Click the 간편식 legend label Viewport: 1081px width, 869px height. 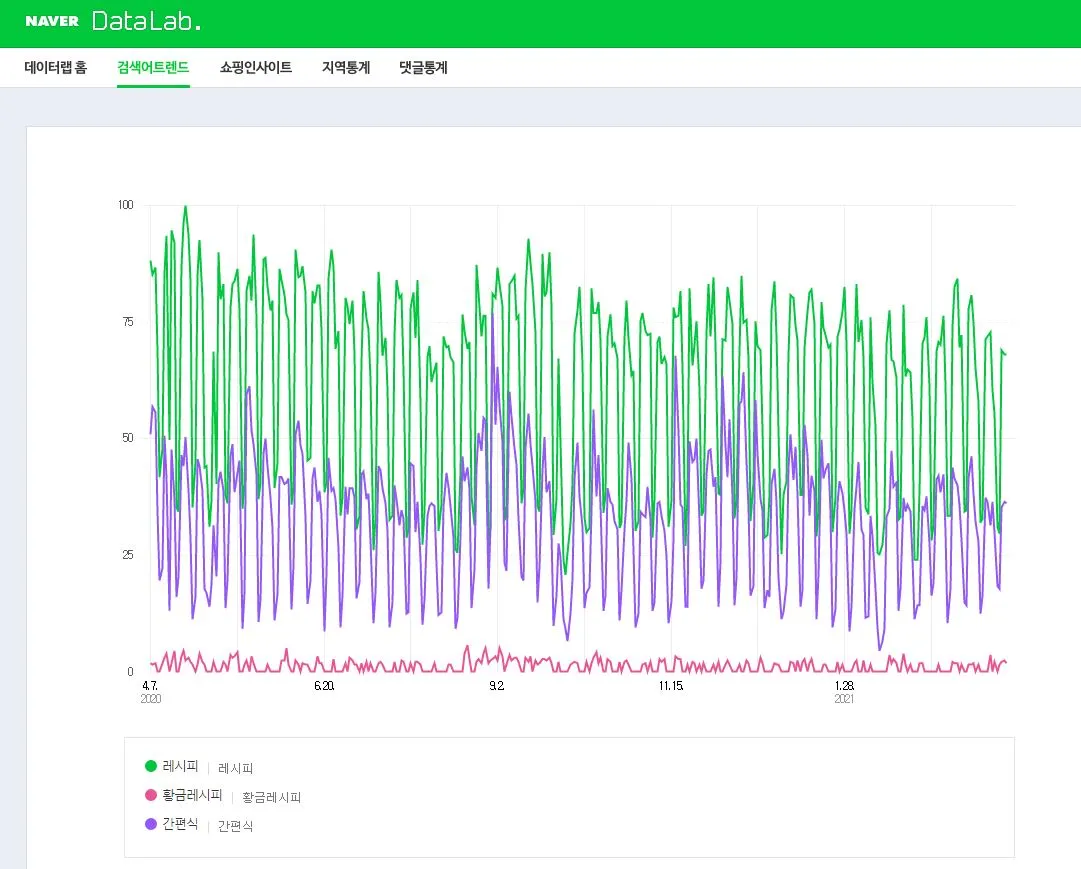click(x=181, y=824)
